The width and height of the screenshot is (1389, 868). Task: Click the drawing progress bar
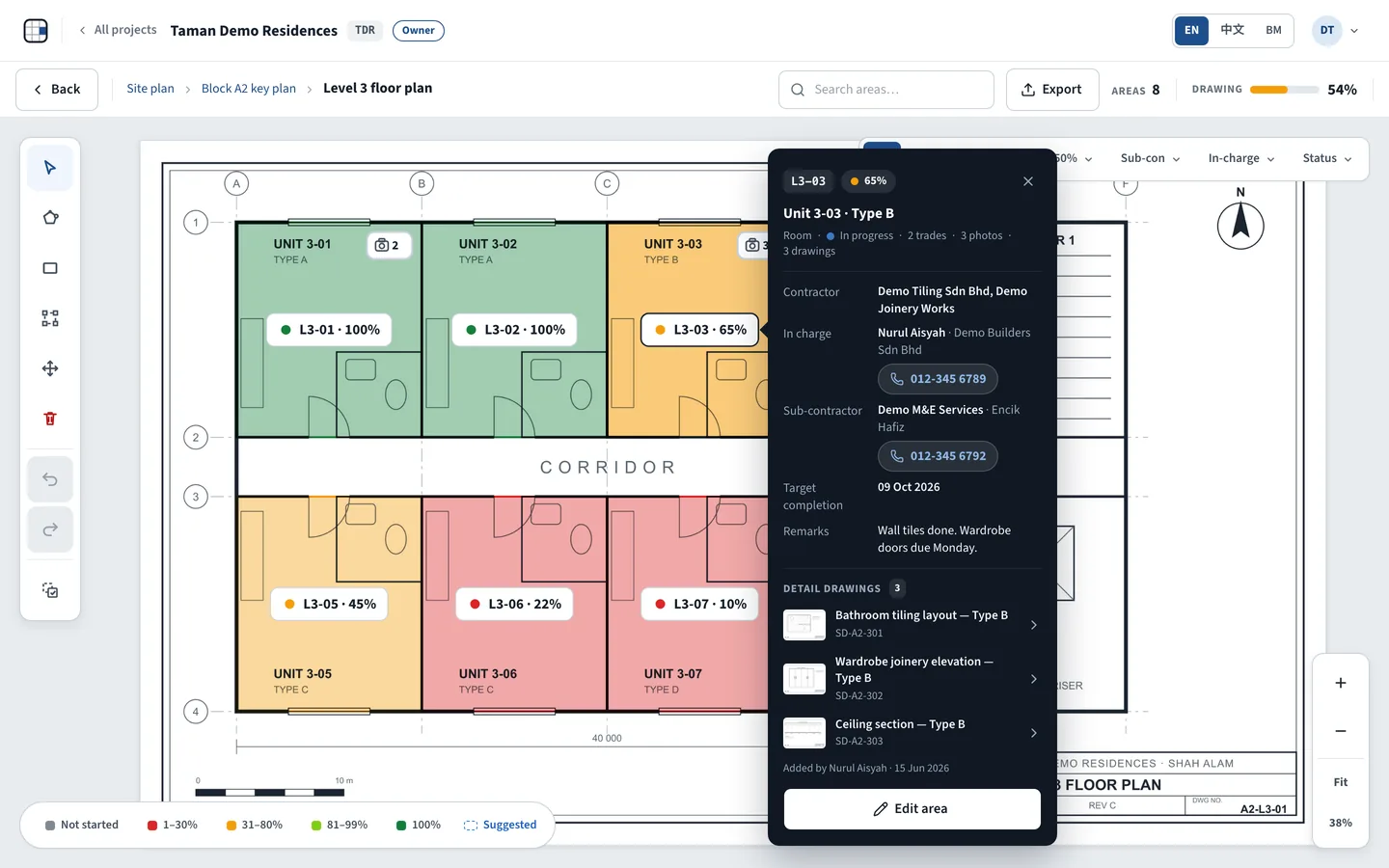[x=1284, y=90]
